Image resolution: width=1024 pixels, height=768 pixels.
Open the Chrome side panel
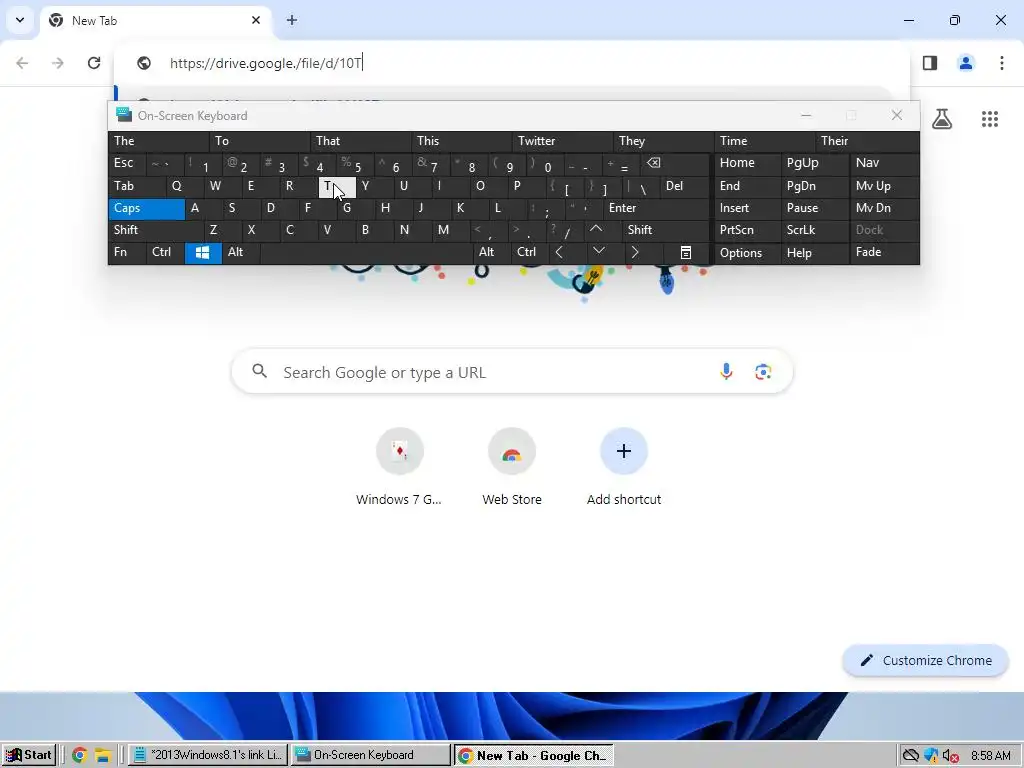930,63
